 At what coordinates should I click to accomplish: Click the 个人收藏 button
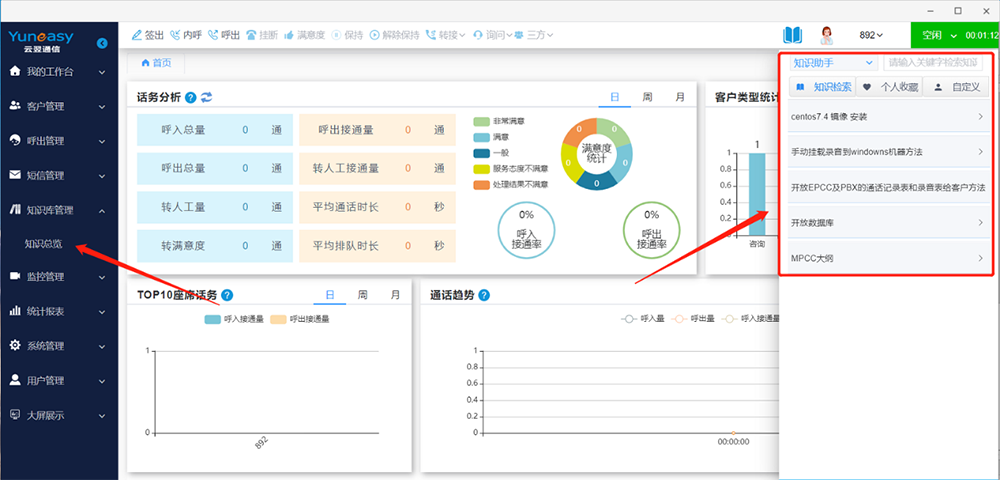click(889, 87)
